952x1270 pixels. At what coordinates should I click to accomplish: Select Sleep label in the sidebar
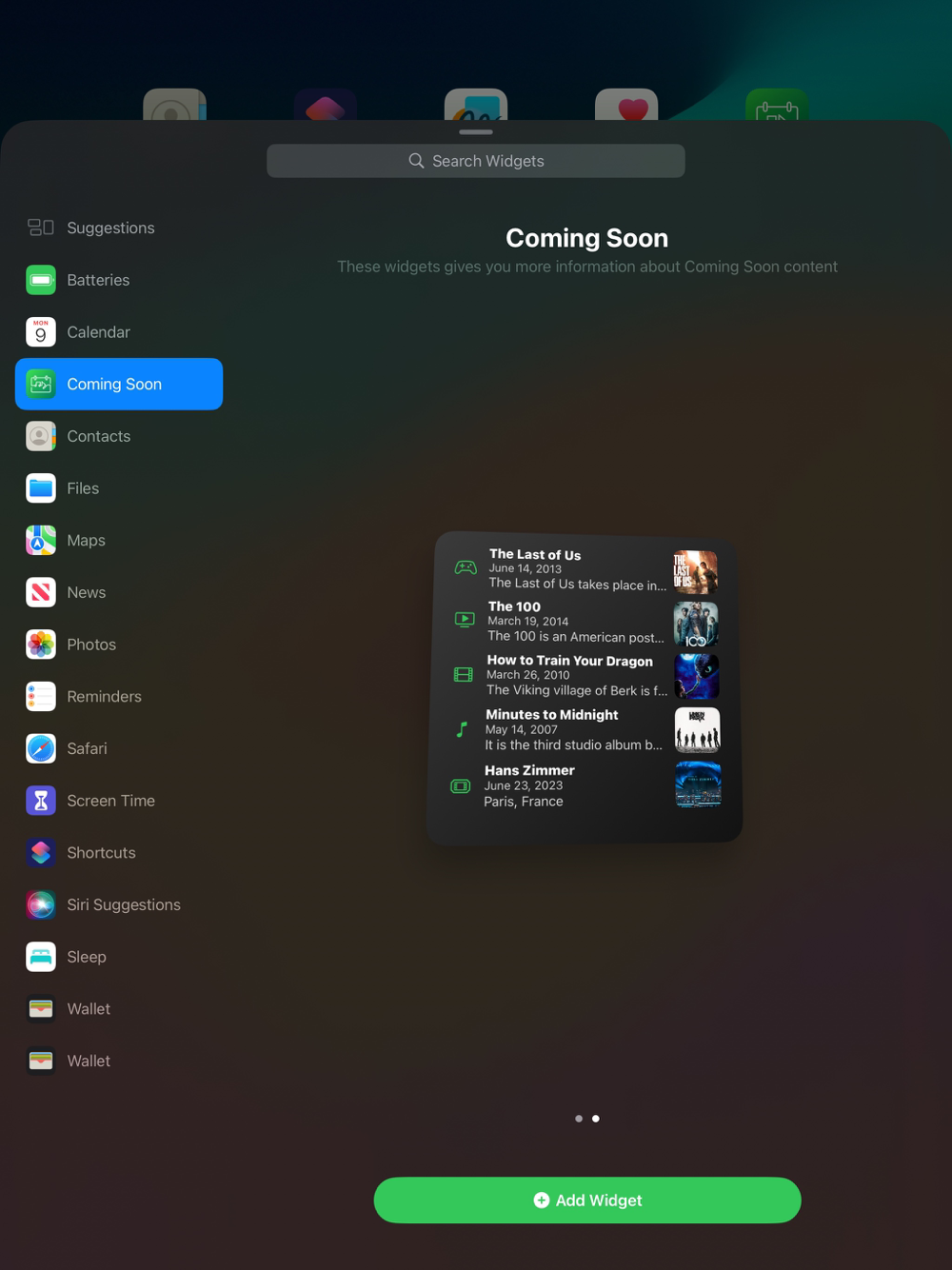click(x=87, y=957)
